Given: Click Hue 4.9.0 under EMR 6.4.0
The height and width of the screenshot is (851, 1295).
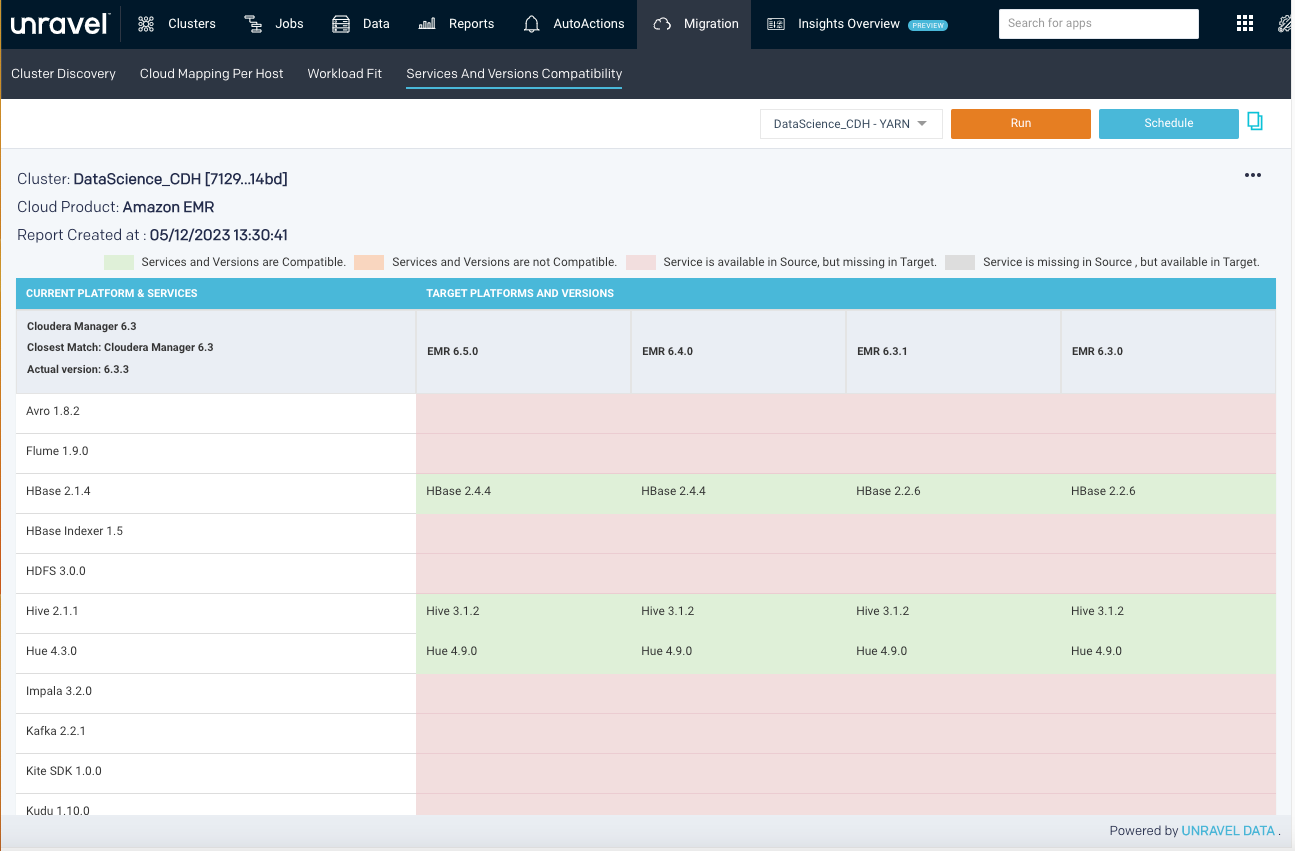Looking at the screenshot, I should (x=667, y=651).
